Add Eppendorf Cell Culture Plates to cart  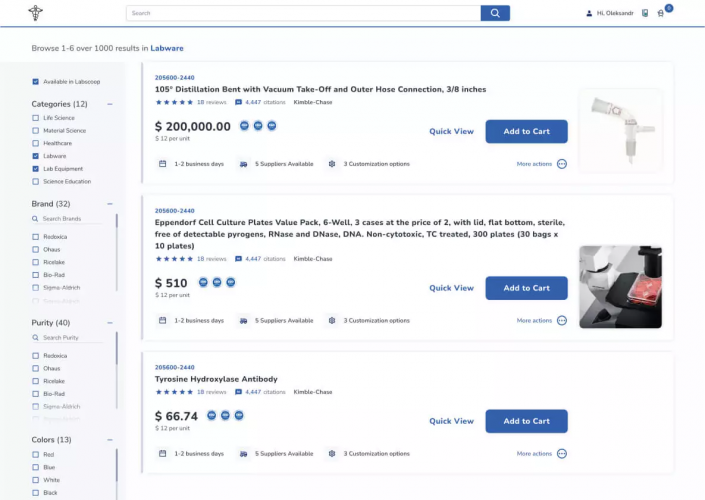pyautogui.click(x=527, y=288)
